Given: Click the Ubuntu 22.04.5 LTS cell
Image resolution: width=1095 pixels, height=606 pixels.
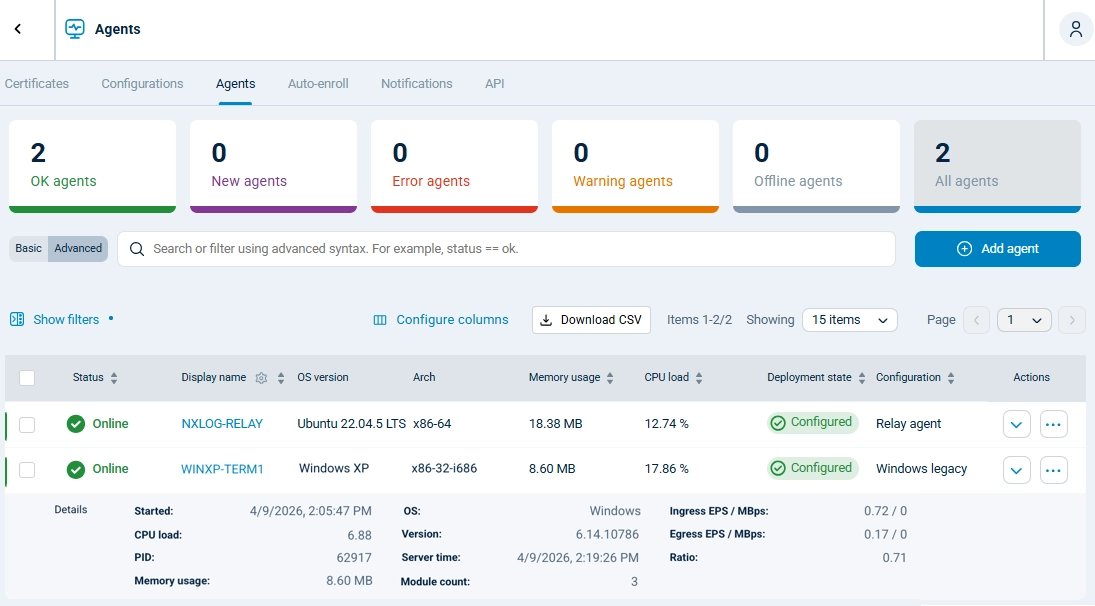Looking at the screenshot, I should 351,424.
